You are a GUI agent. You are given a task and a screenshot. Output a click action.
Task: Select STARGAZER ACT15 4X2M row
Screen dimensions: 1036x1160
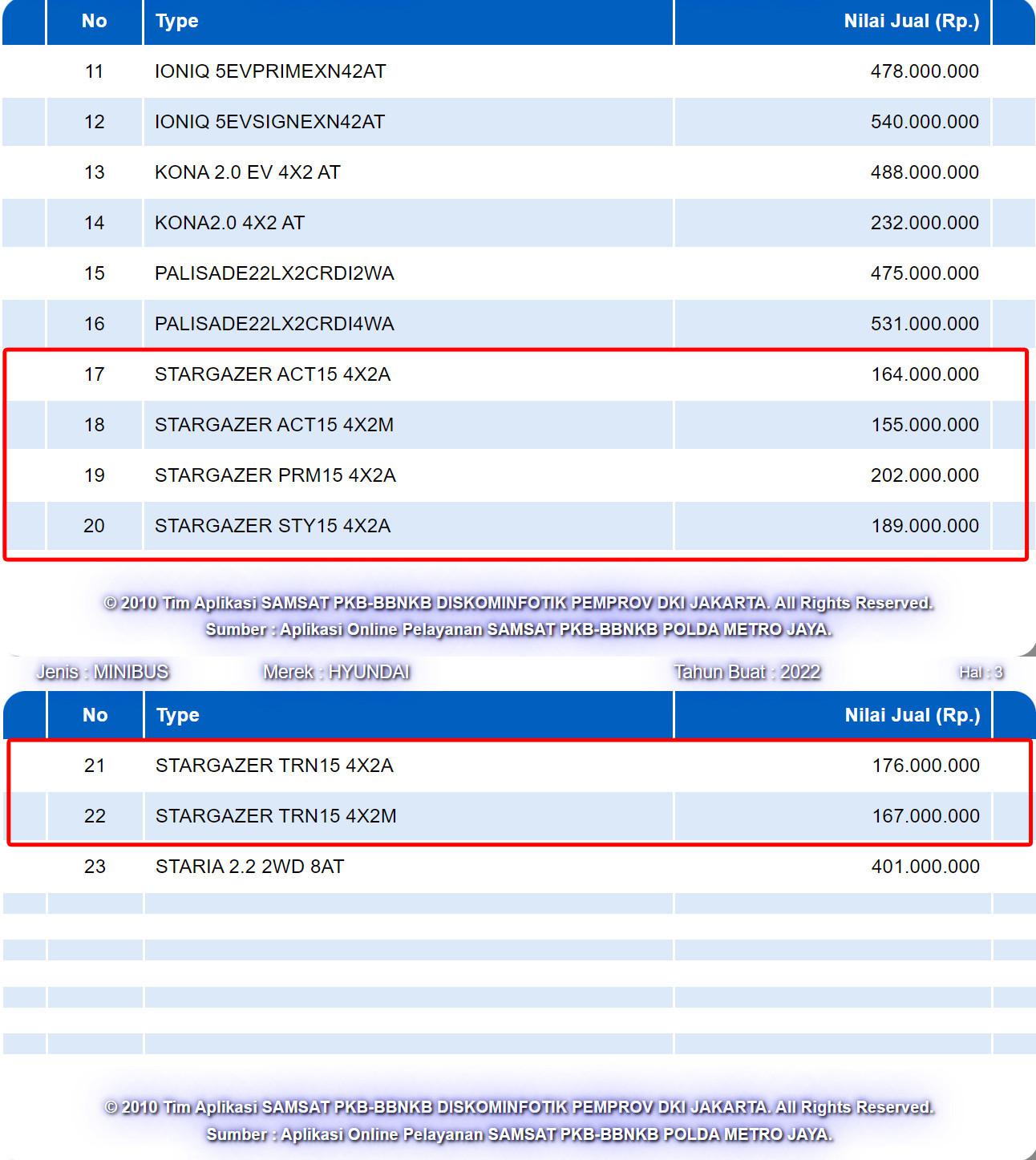tap(274, 425)
